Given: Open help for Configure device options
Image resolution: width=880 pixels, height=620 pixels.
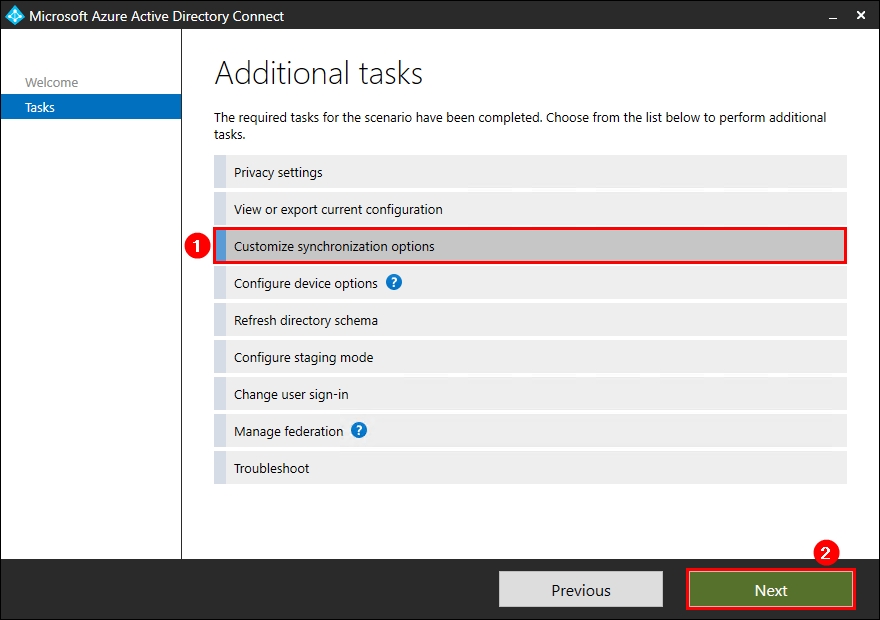Looking at the screenshot, I should point(393,282).
